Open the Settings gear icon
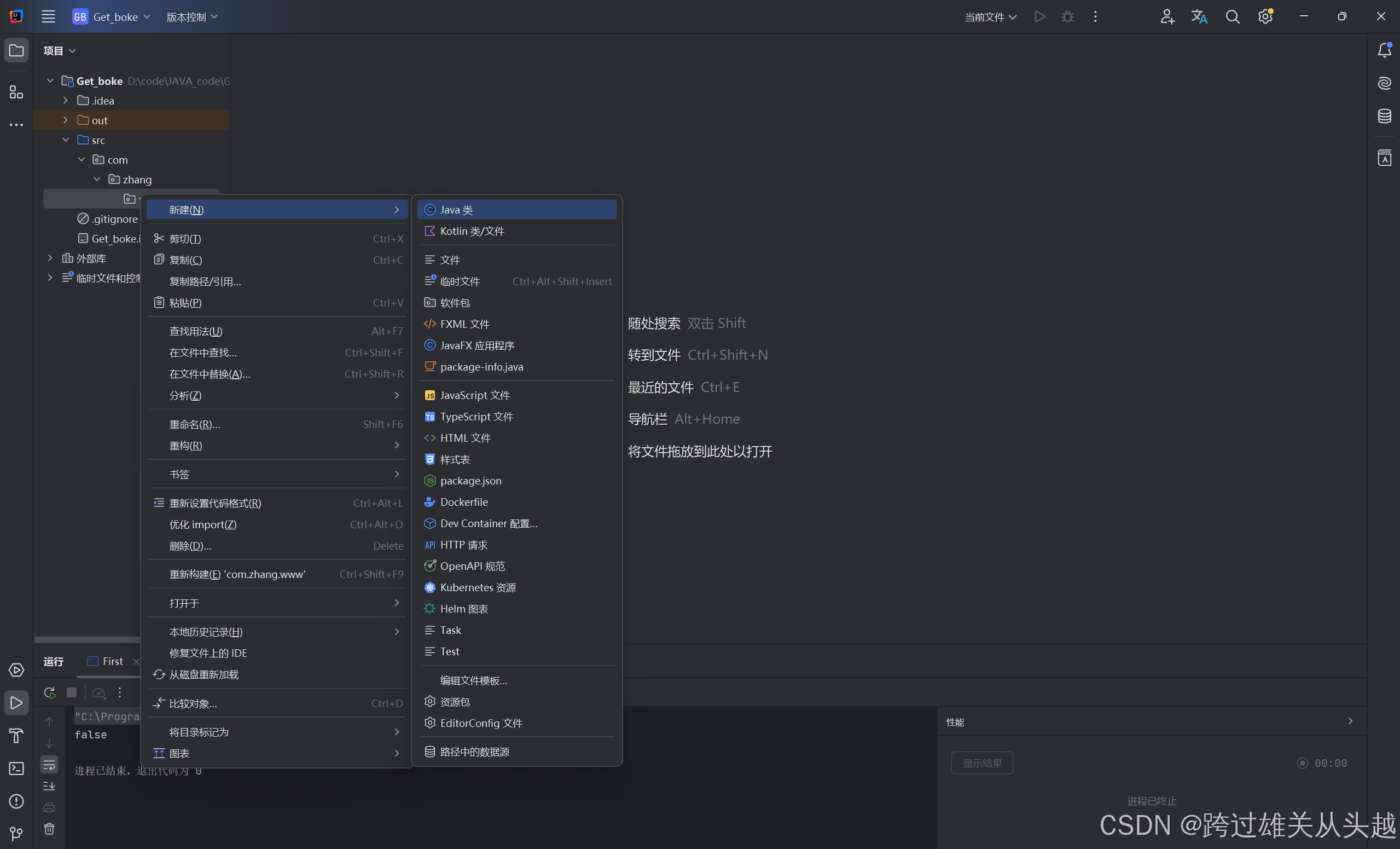The image size is (1400, 849). point(1265,16)
